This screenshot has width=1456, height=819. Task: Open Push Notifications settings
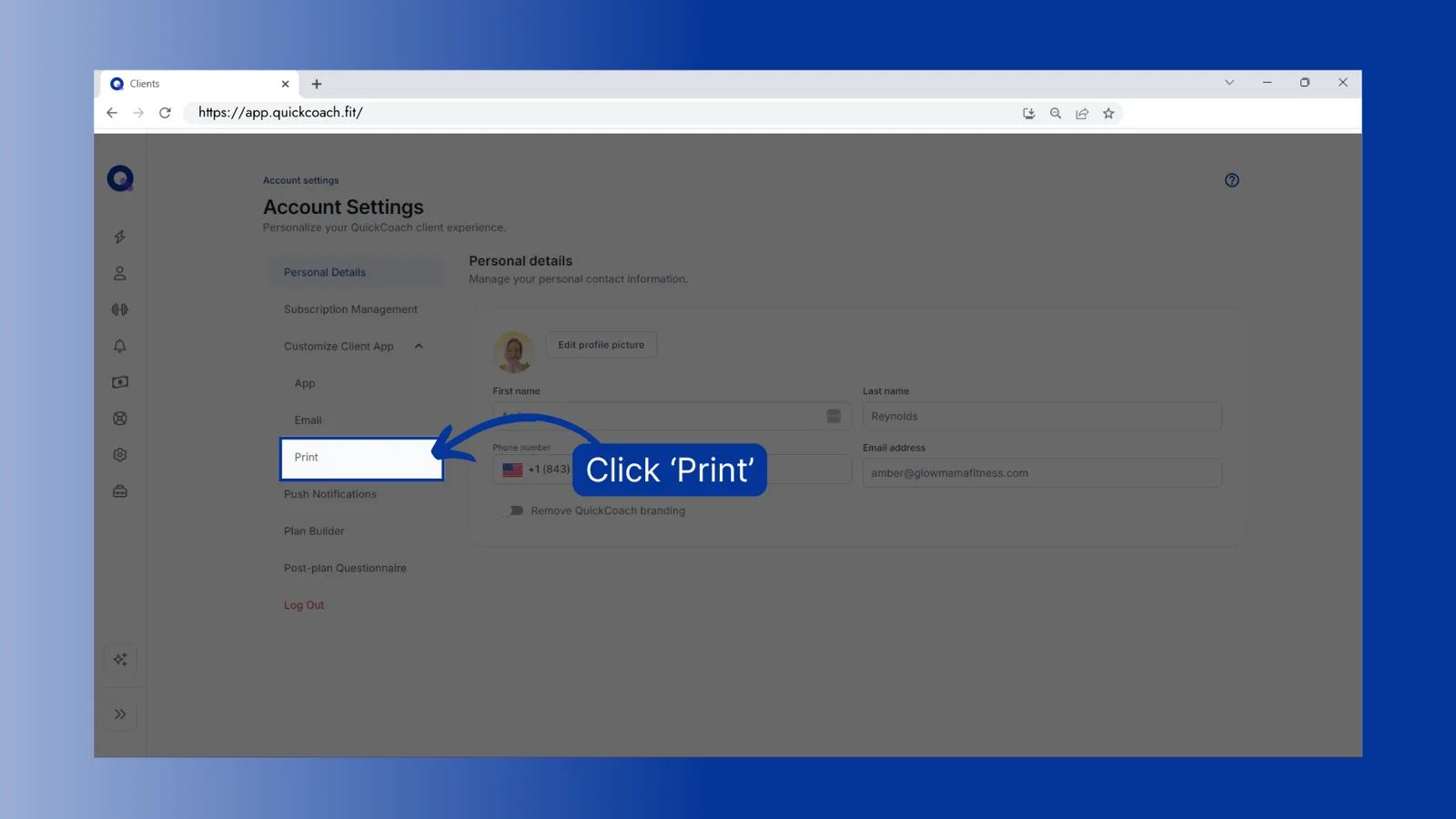pyautogui.click(x=329, y=494)
